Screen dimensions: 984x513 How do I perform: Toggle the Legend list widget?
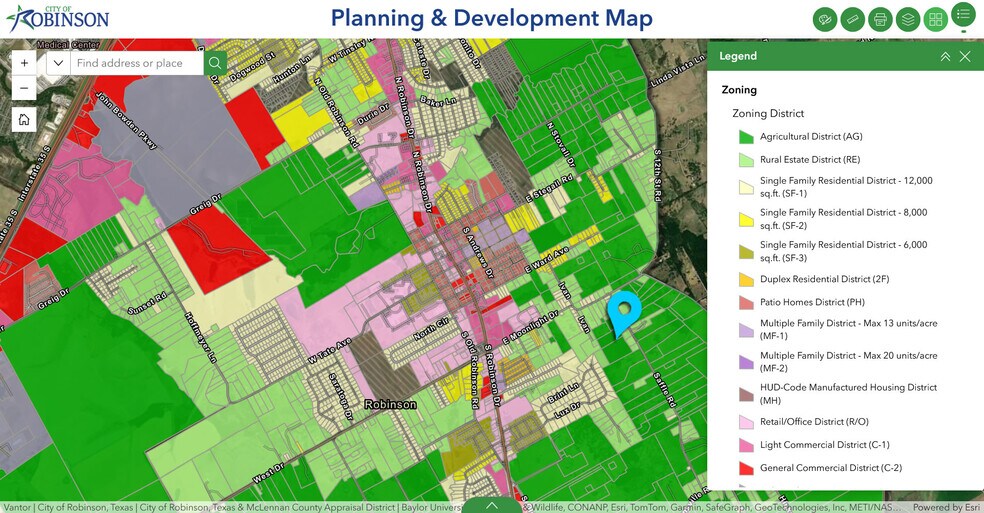pos(963,14)
